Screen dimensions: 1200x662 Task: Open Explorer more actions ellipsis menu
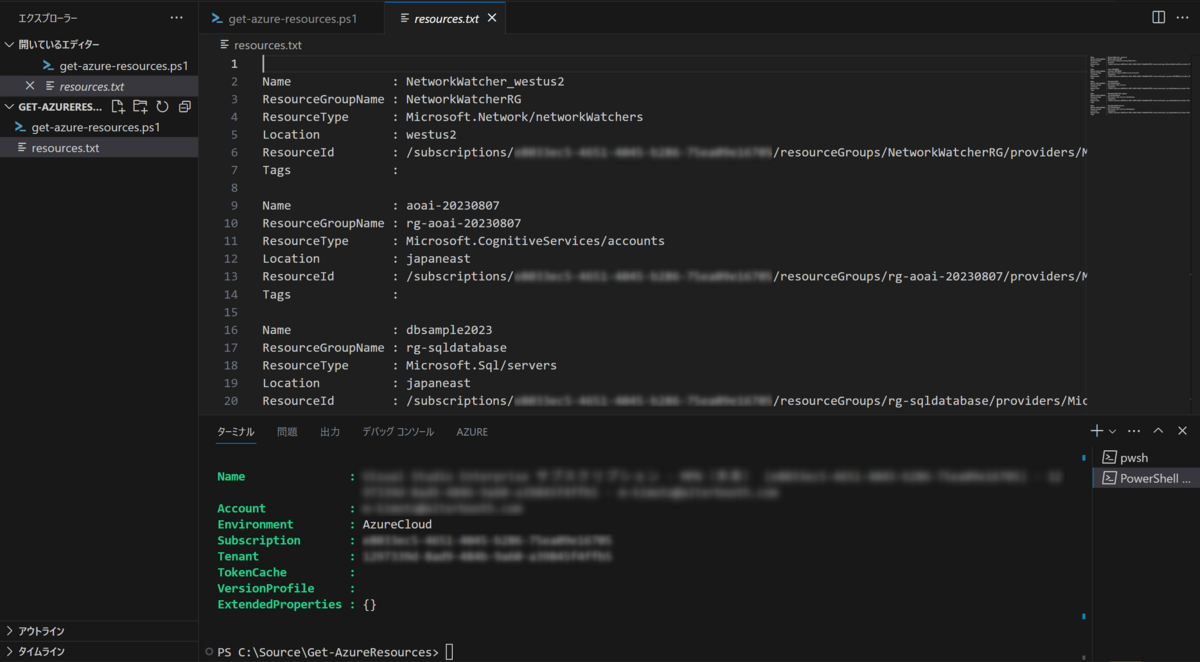pos(177,18)
